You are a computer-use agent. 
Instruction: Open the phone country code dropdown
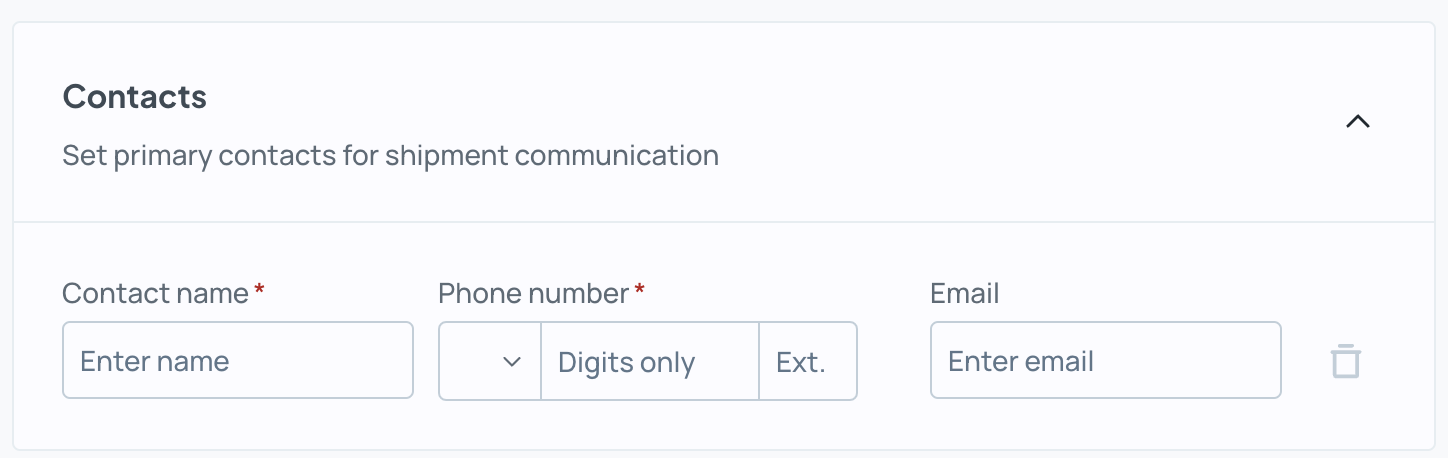coord(490,361)
